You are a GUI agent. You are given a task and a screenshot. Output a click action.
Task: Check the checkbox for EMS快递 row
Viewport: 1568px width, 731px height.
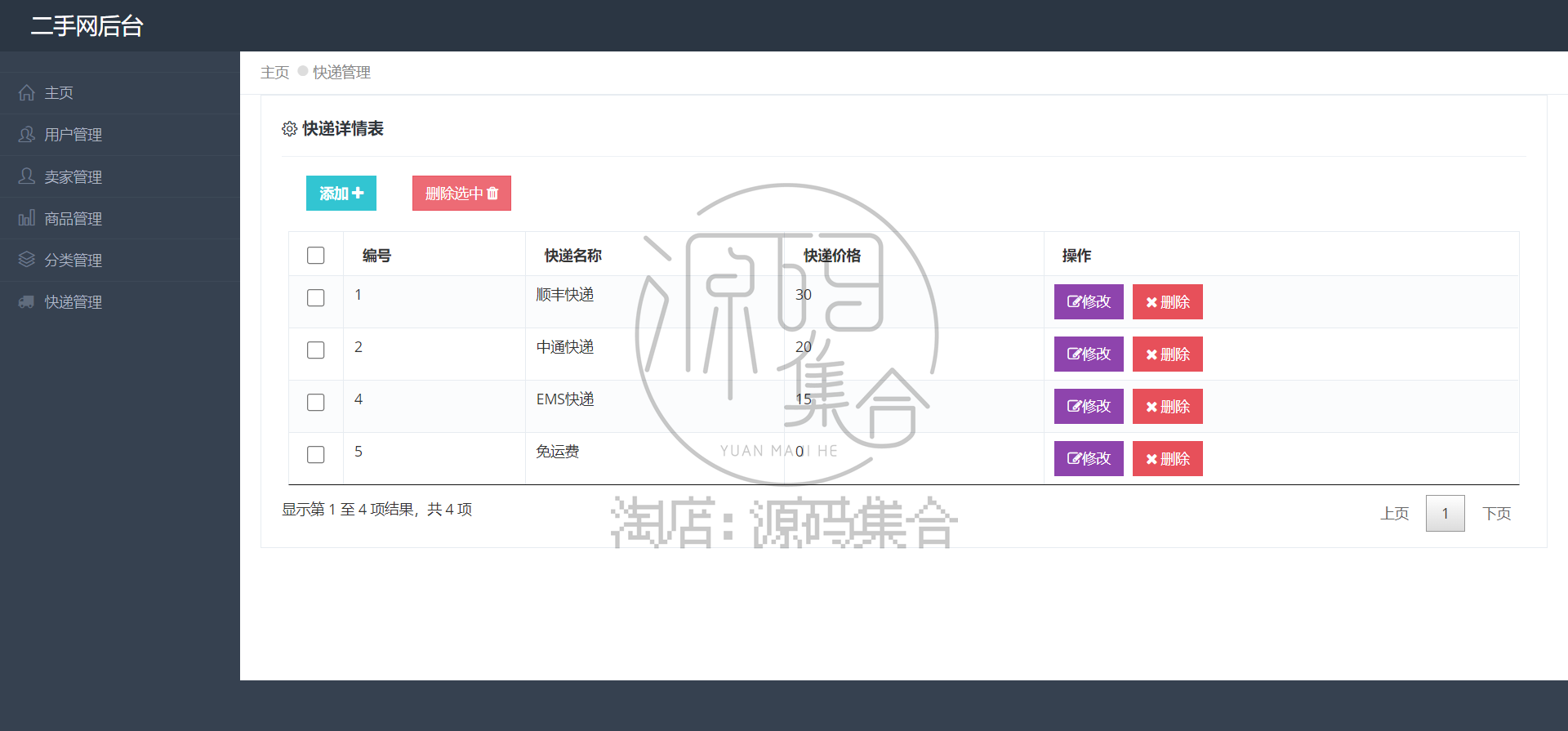click(316, 403)
